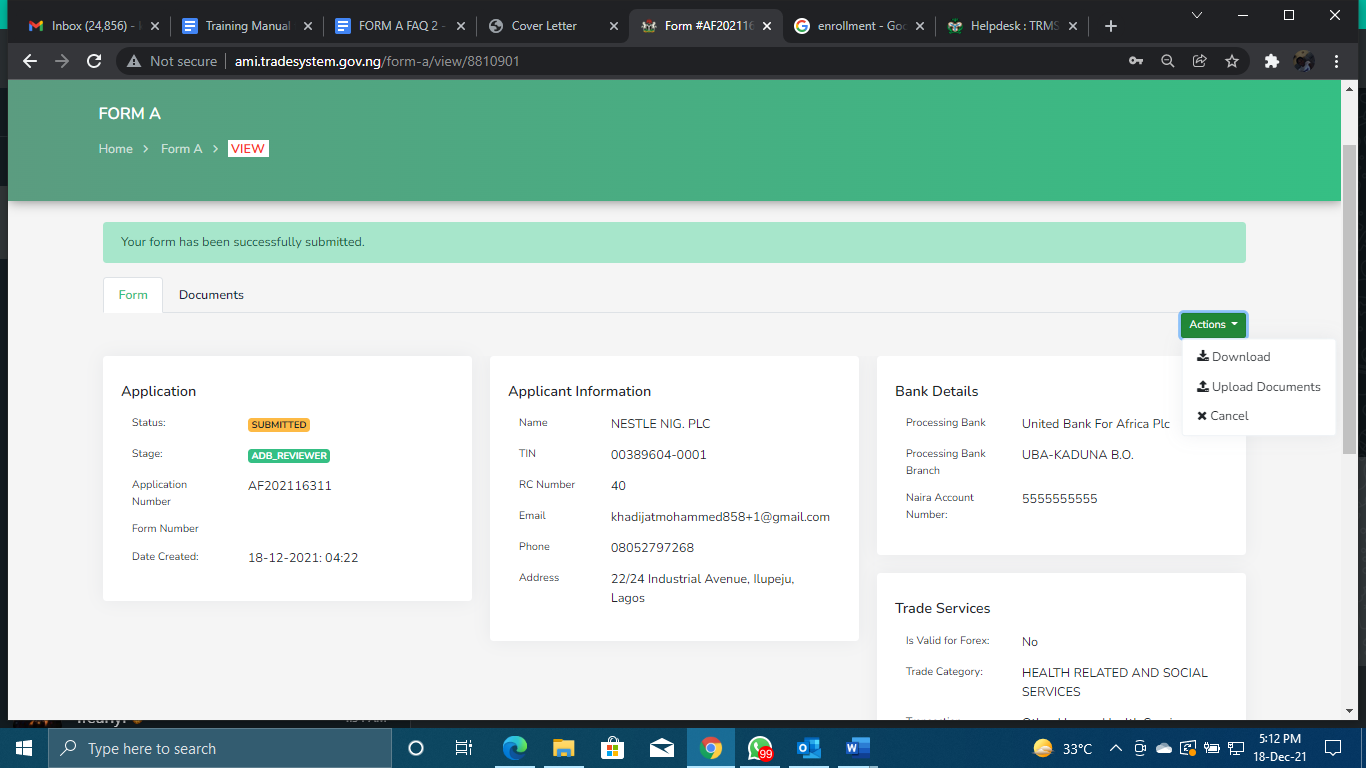Image resolution: width=1366 pixels, height=768 pixels.
Task: Switch to the Helpdesk TRMS tab
Action: click(x=1011, y=26)
